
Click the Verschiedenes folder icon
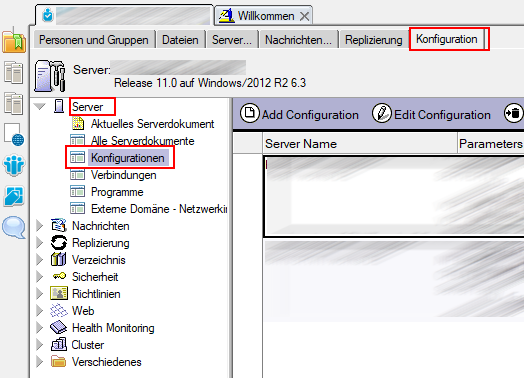59,361
